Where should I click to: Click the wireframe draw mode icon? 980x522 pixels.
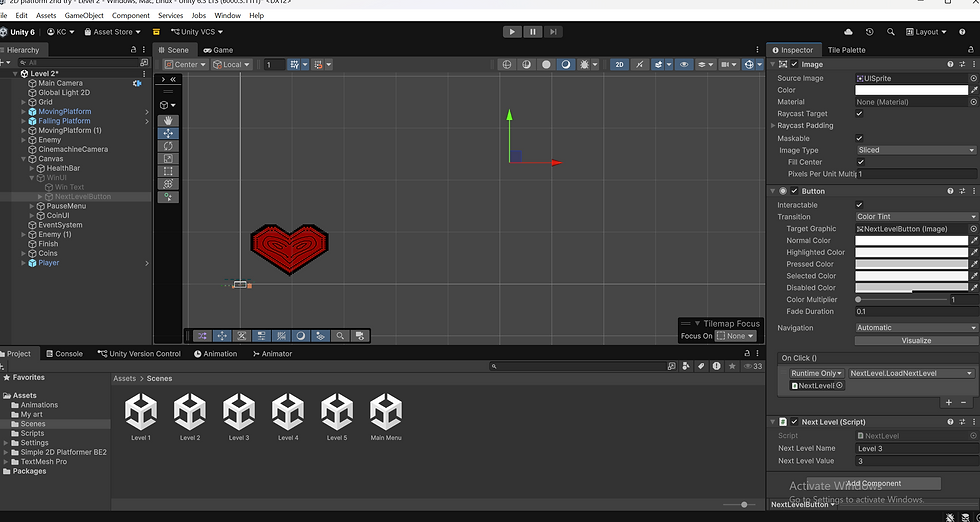pyautogui.click(x=507, y=64)
